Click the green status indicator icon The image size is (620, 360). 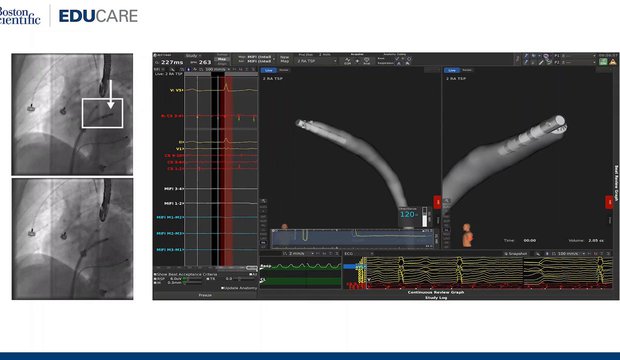coord(603,61)
